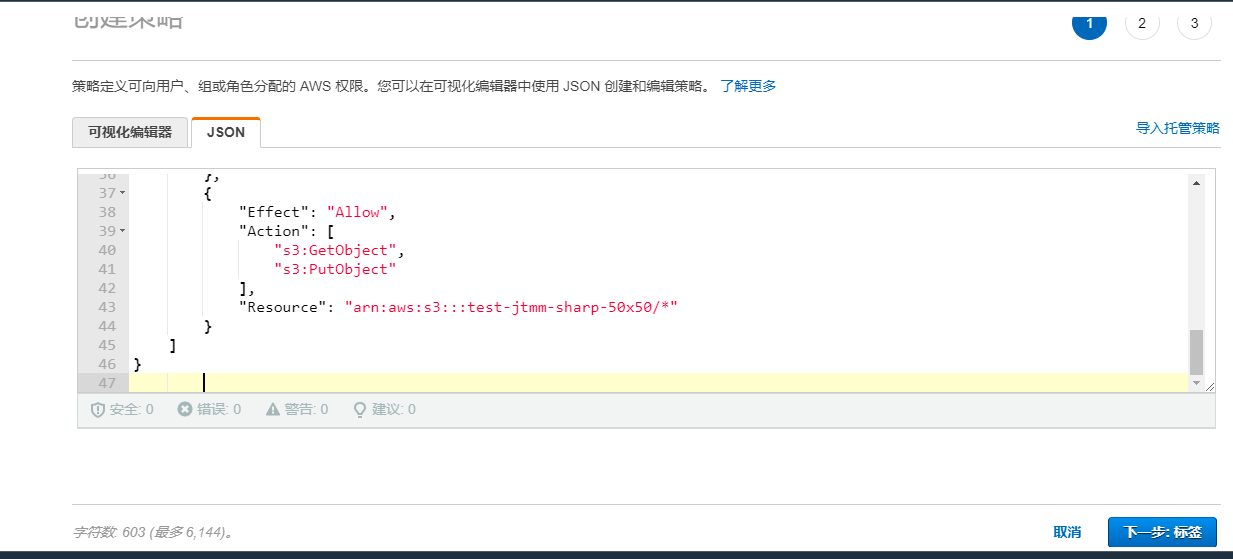Click line number 42 in gutter
Image resolution: width=1233 pixels, height=559 pixels.
coord(107,288)
